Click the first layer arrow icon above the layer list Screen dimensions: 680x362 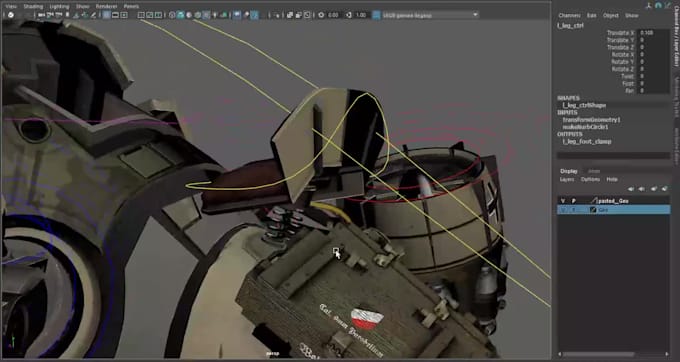631,189
